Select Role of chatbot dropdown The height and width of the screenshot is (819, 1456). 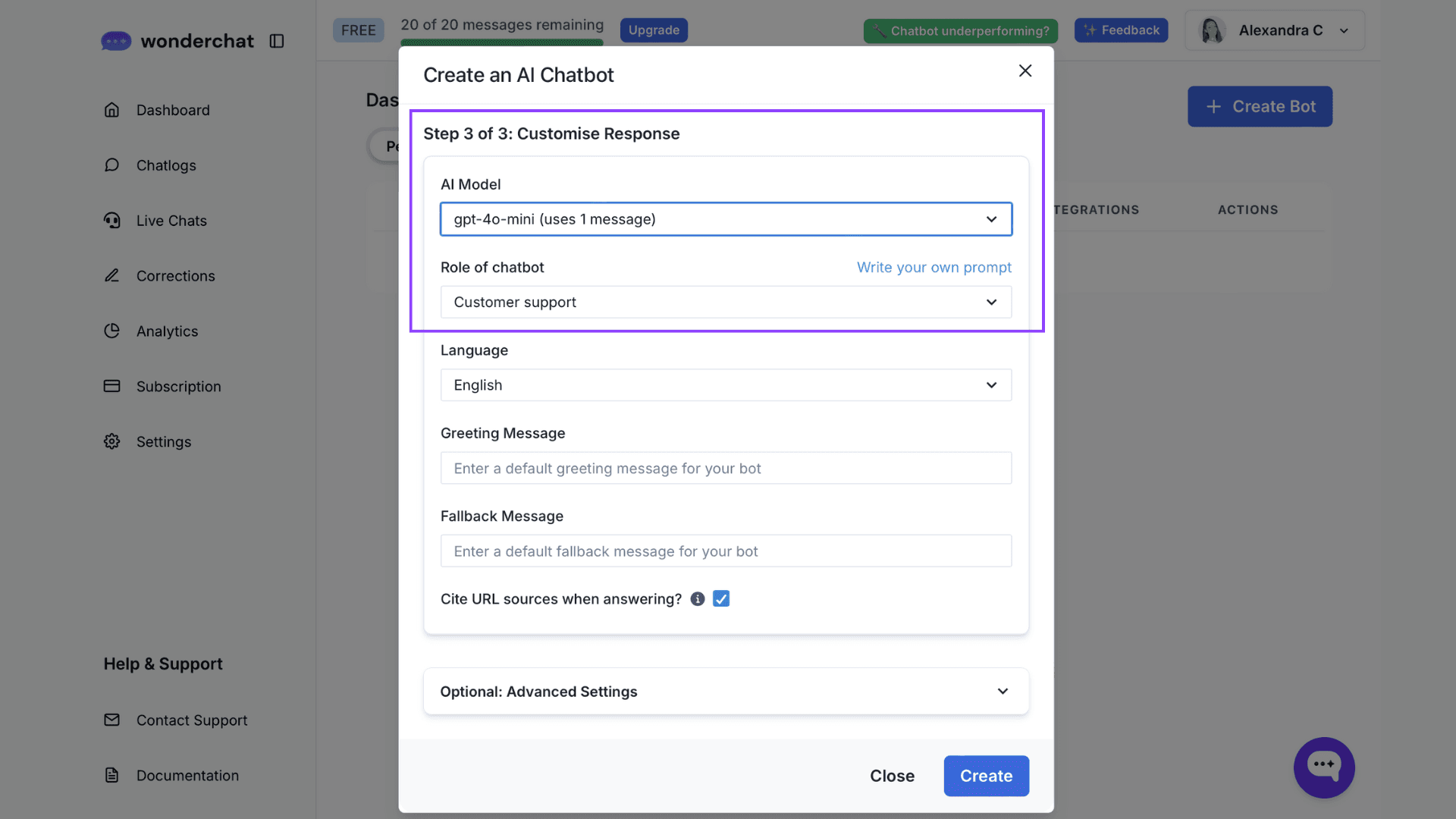tap(727, 301)
